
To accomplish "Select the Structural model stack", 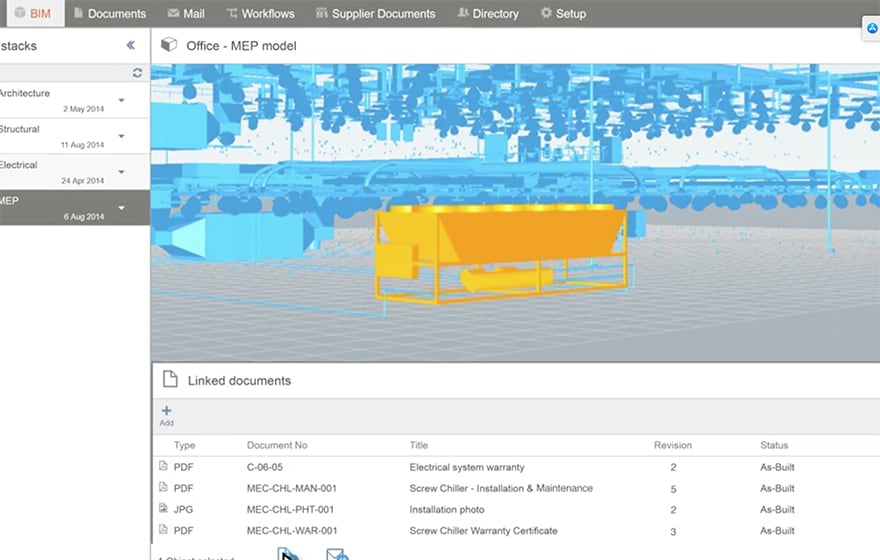I will click(74, 136).
